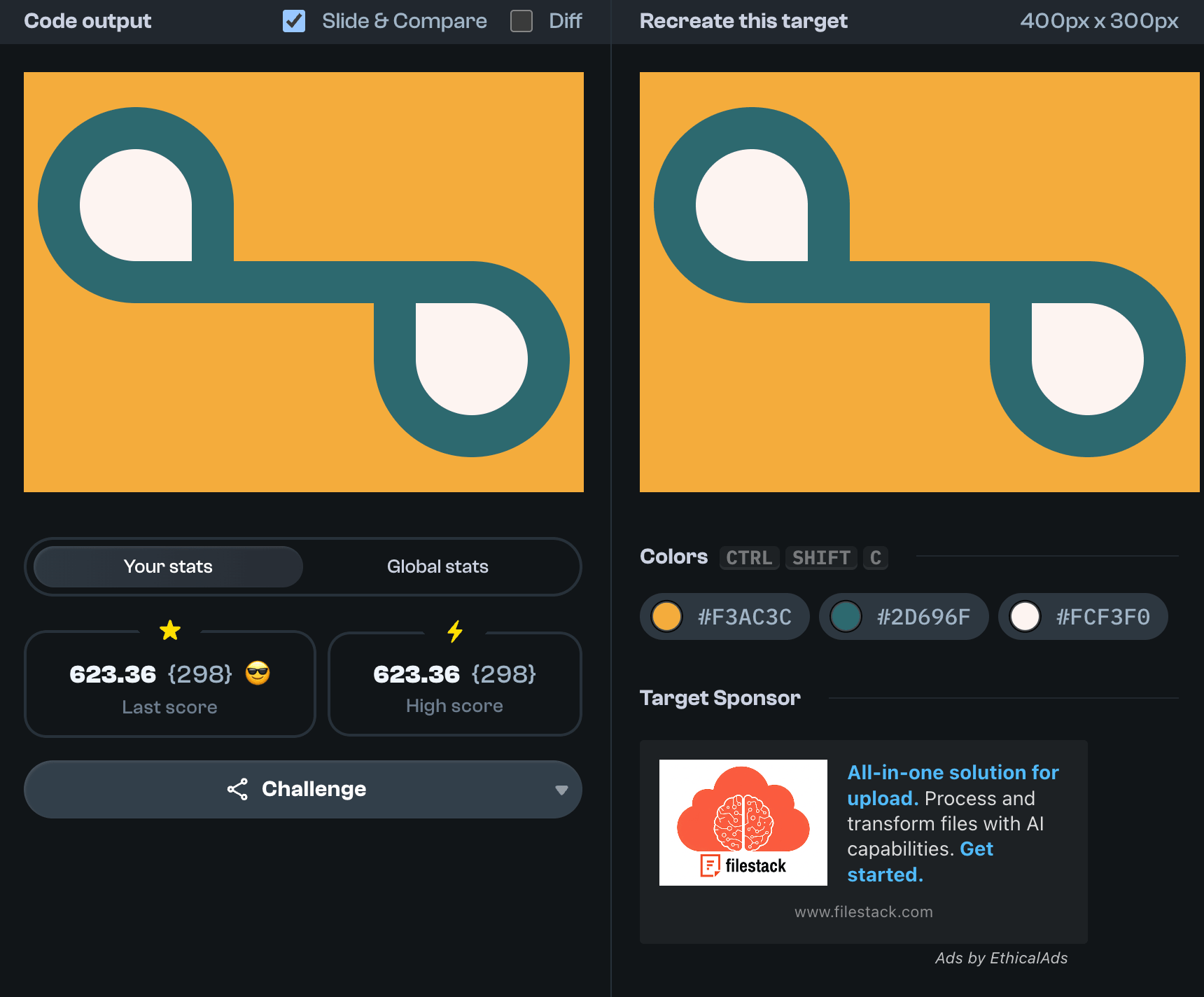This screenshot has width=1204, height=997.
Task: Click the Challenge button label
Action: click(314, 789)
